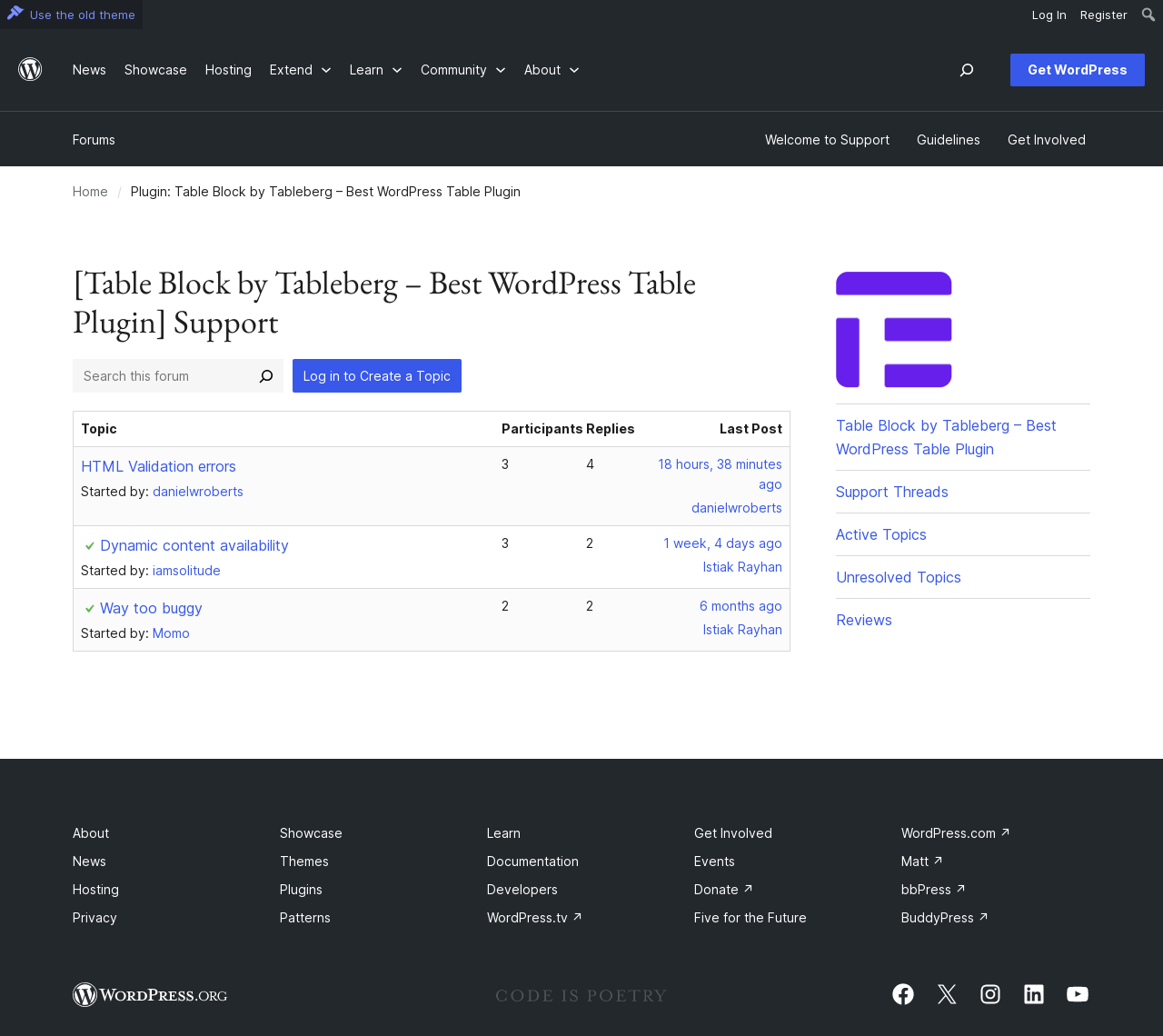The image size is (1163, 1036).
Task: Go to Forums in the subnav
Action: [94, 140]
